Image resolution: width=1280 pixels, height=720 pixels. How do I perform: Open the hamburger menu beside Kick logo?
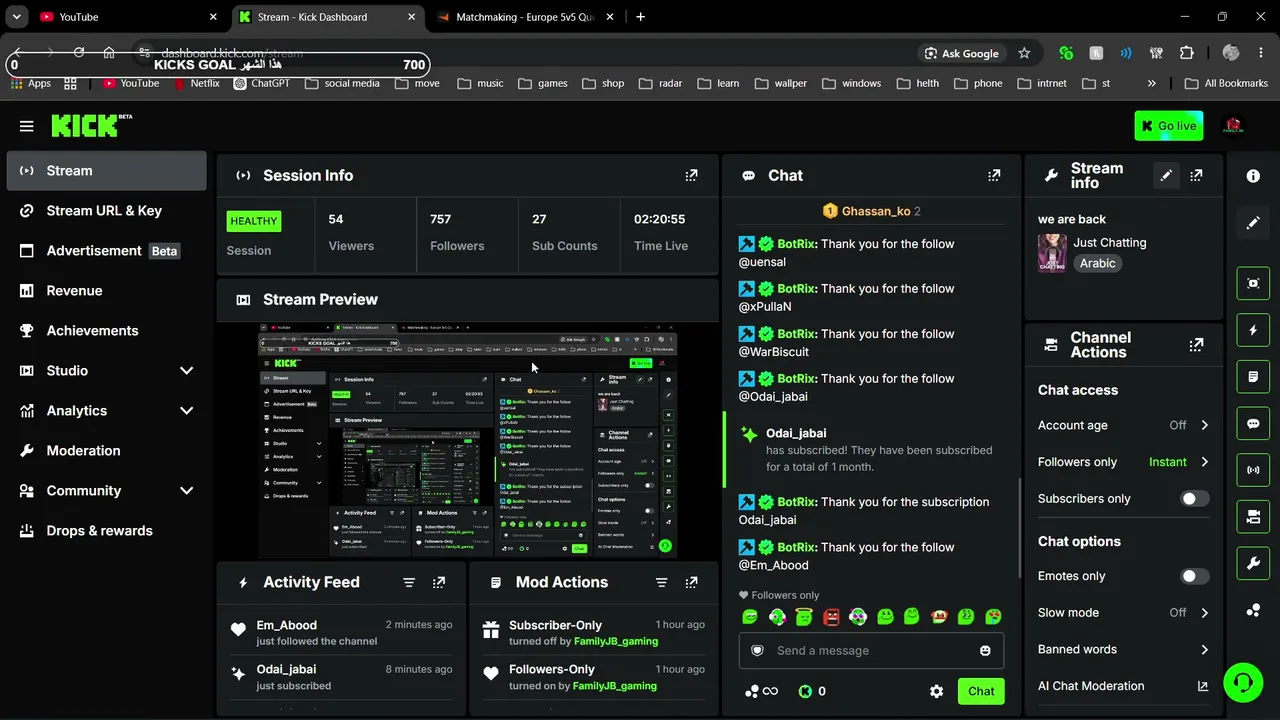tap(26, 126)
